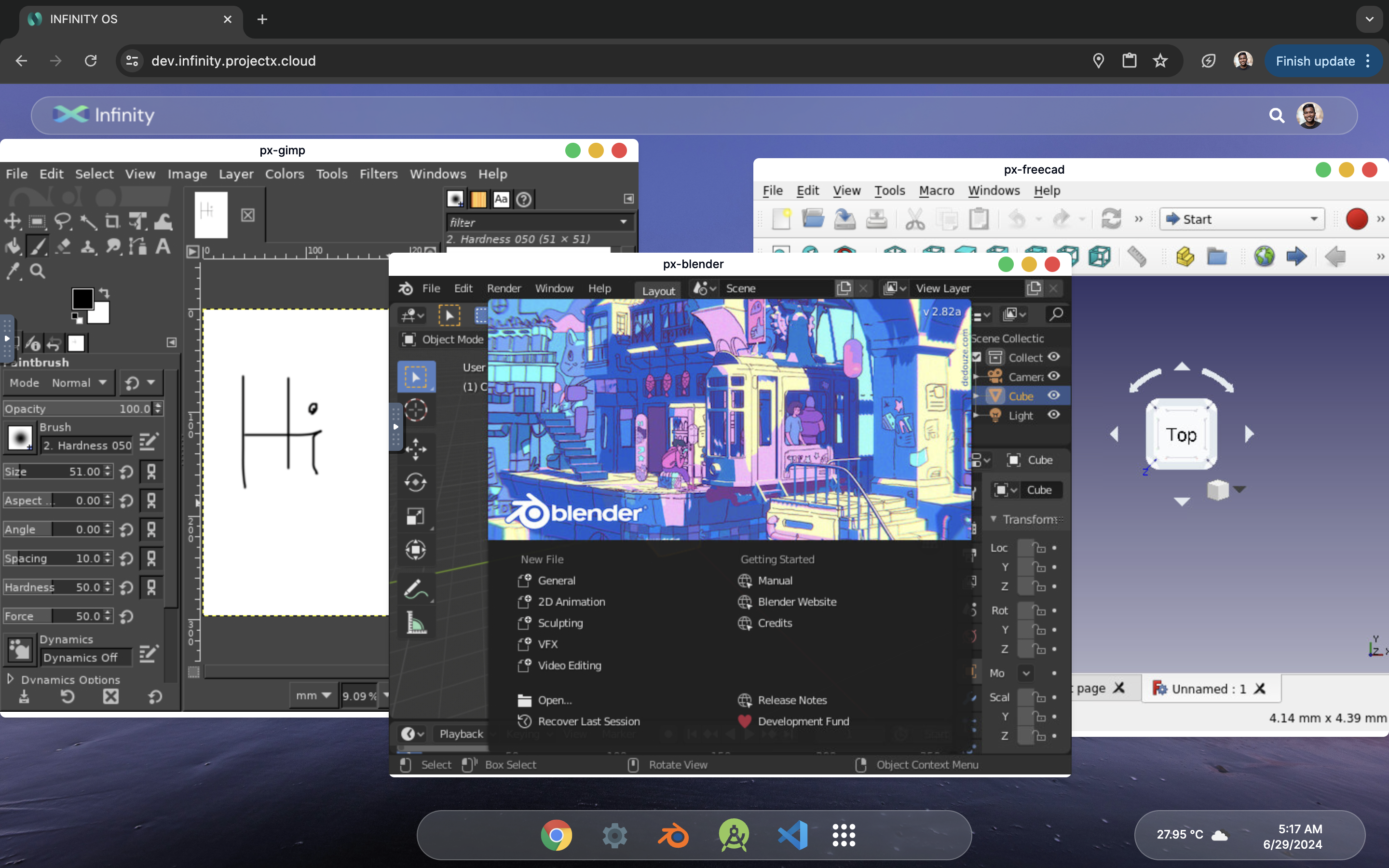The height and width of the screenshot is (868, 1389).
Task: Select the Paths tool in GIMP
Action: [x=138, y=246]
